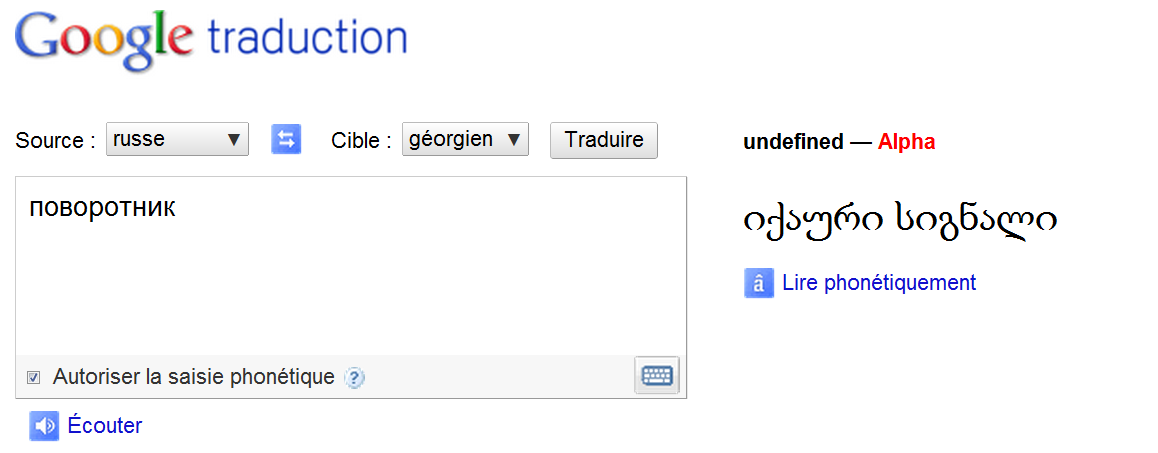Click the phonetic reading â icon
The height and width of the screenshot is (453, 1158).
[759, 284]
